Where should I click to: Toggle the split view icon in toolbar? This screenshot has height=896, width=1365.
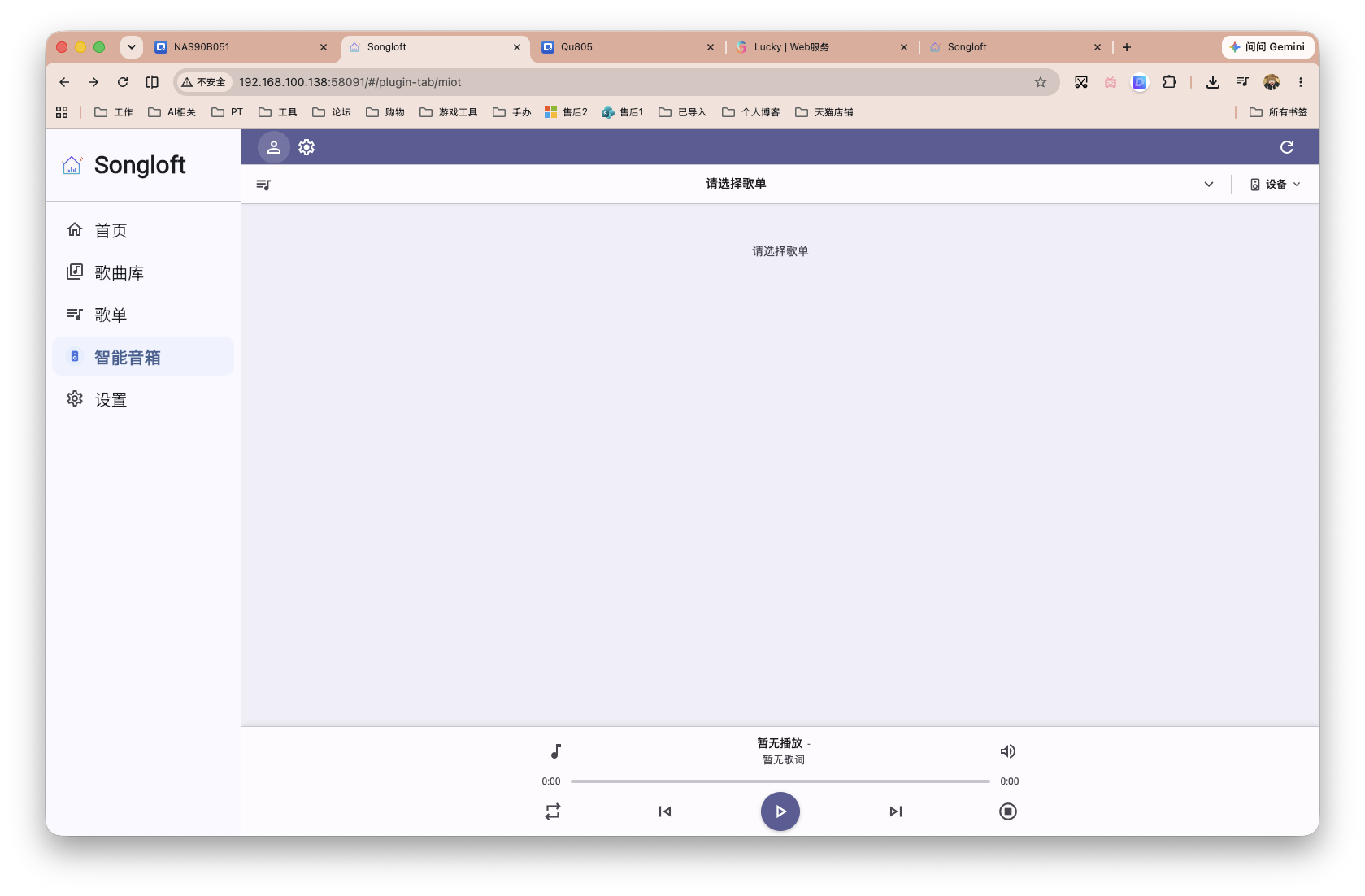click(x=152, y=82)
